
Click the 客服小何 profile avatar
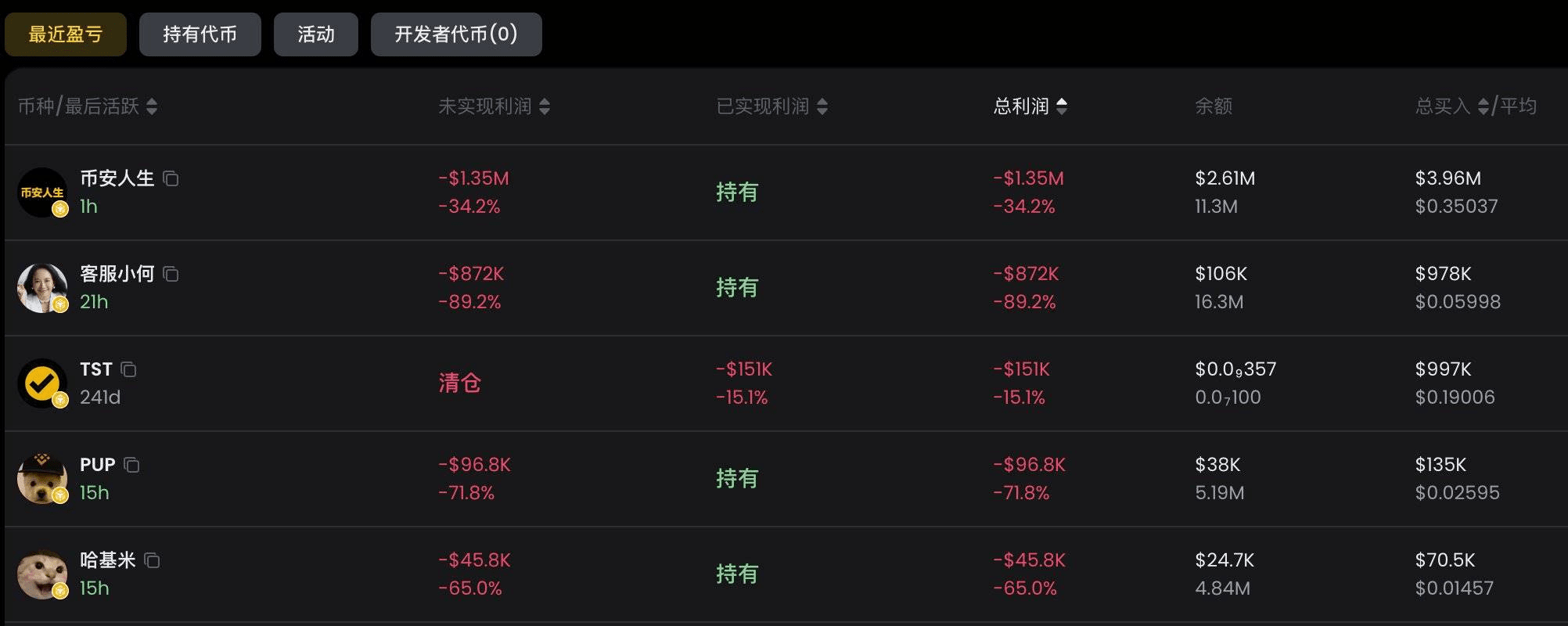tap(42, 288)
